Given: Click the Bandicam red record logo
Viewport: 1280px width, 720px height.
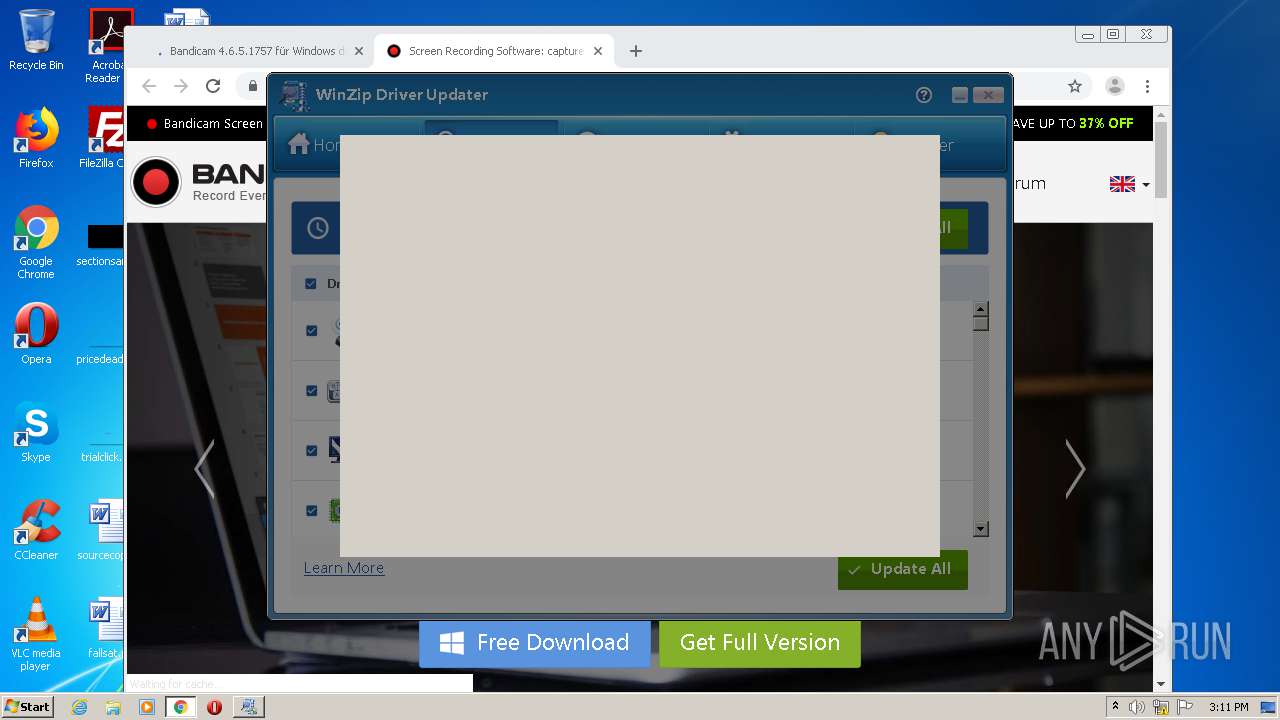Looking at the screenshot, I should pyautogui.click(x=156, y=182).
